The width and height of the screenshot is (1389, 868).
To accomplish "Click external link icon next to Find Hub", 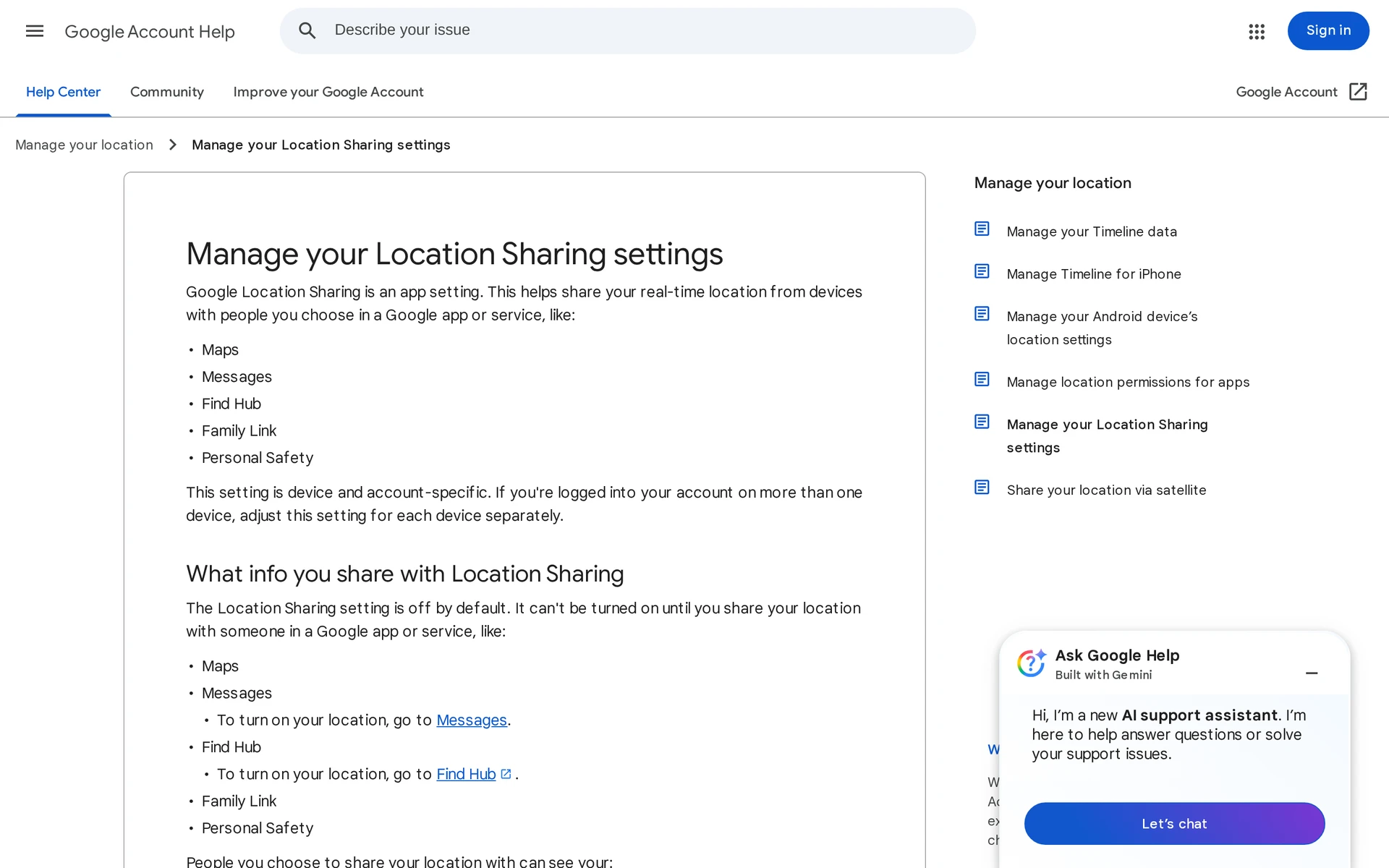I will (x=506, y=774).
